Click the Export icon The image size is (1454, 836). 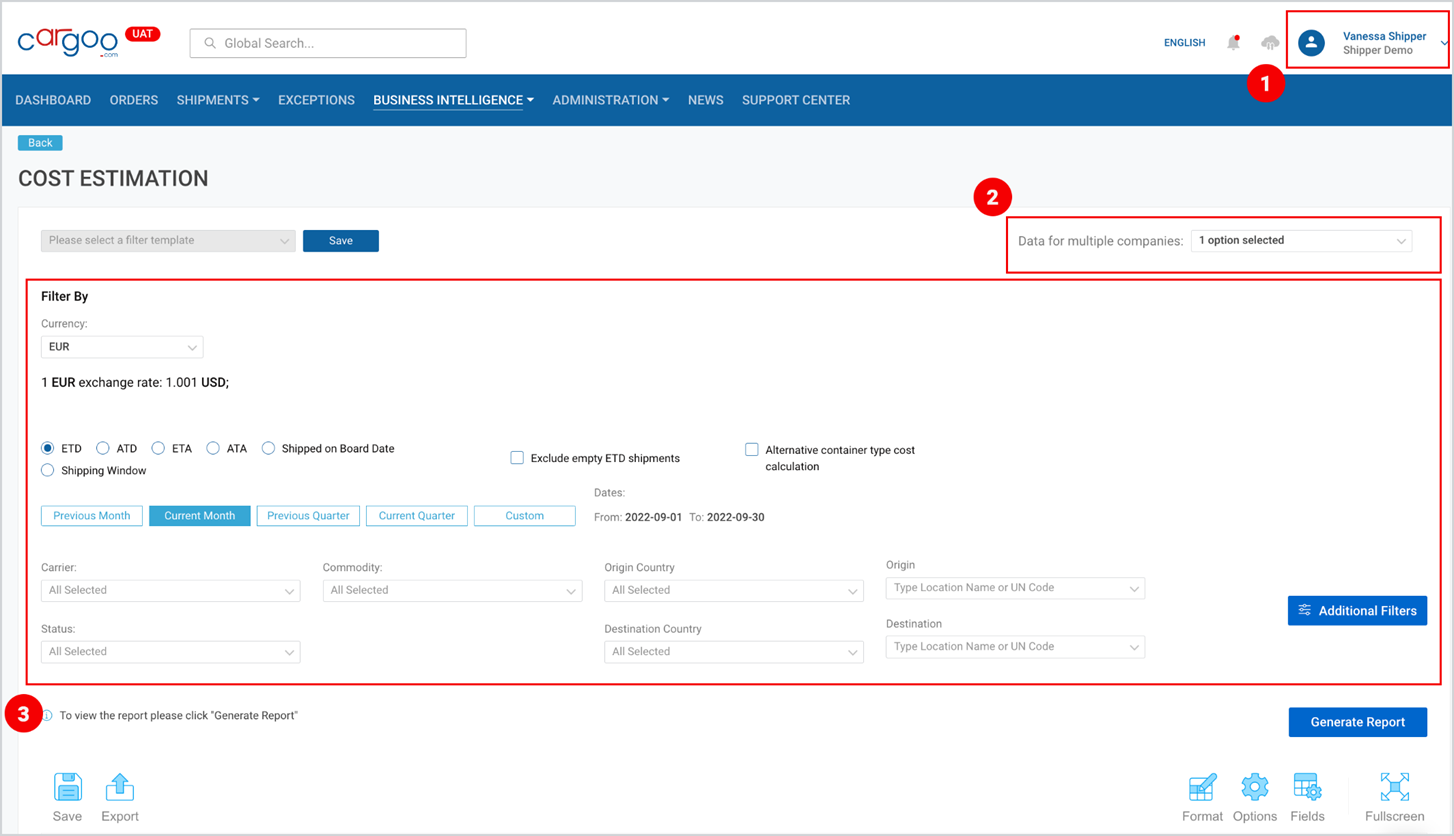(120, 787)
